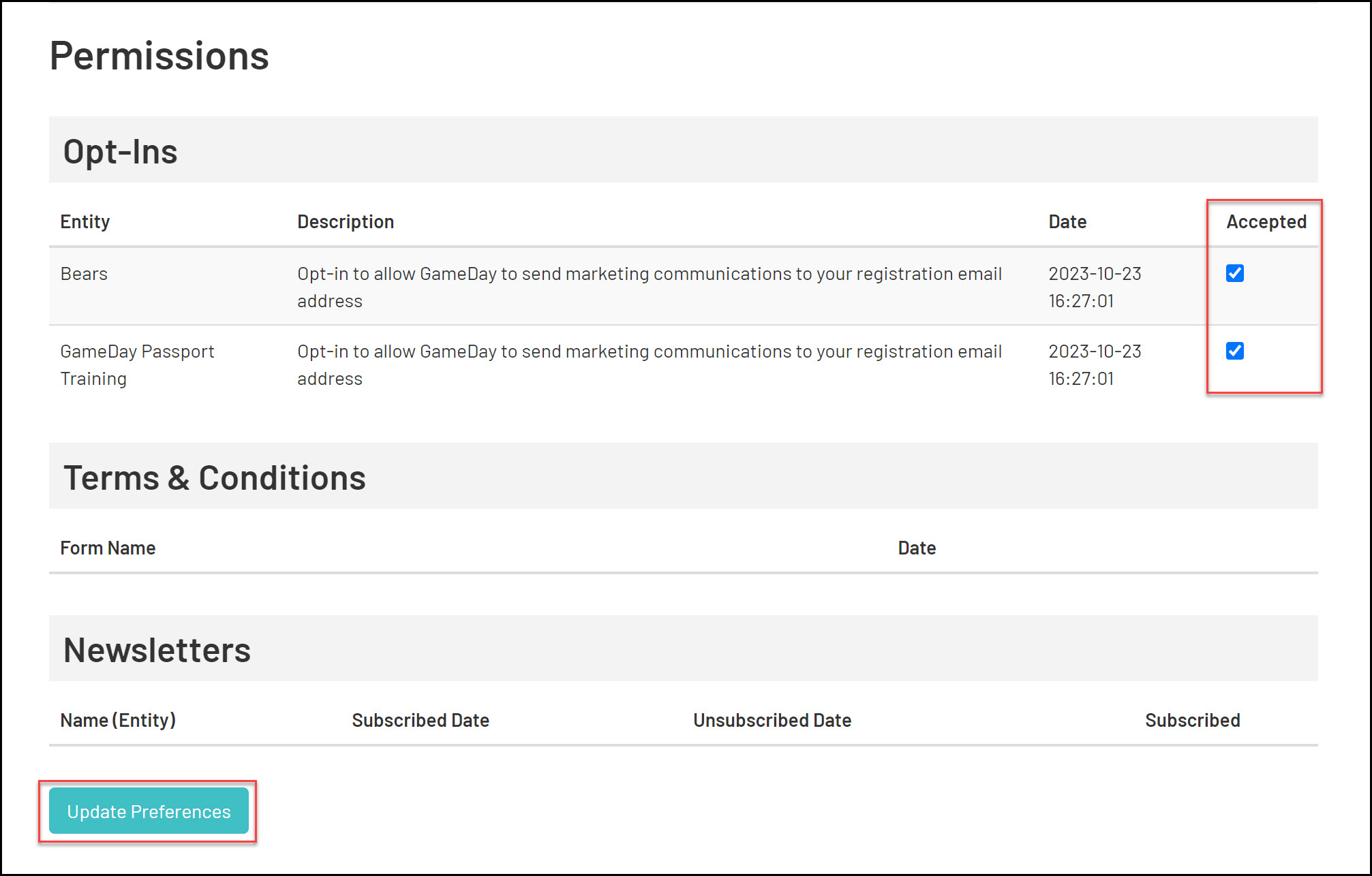The image size is (1372, 876).
Task: Click the Permissions page title
Action: pos(159,56)
